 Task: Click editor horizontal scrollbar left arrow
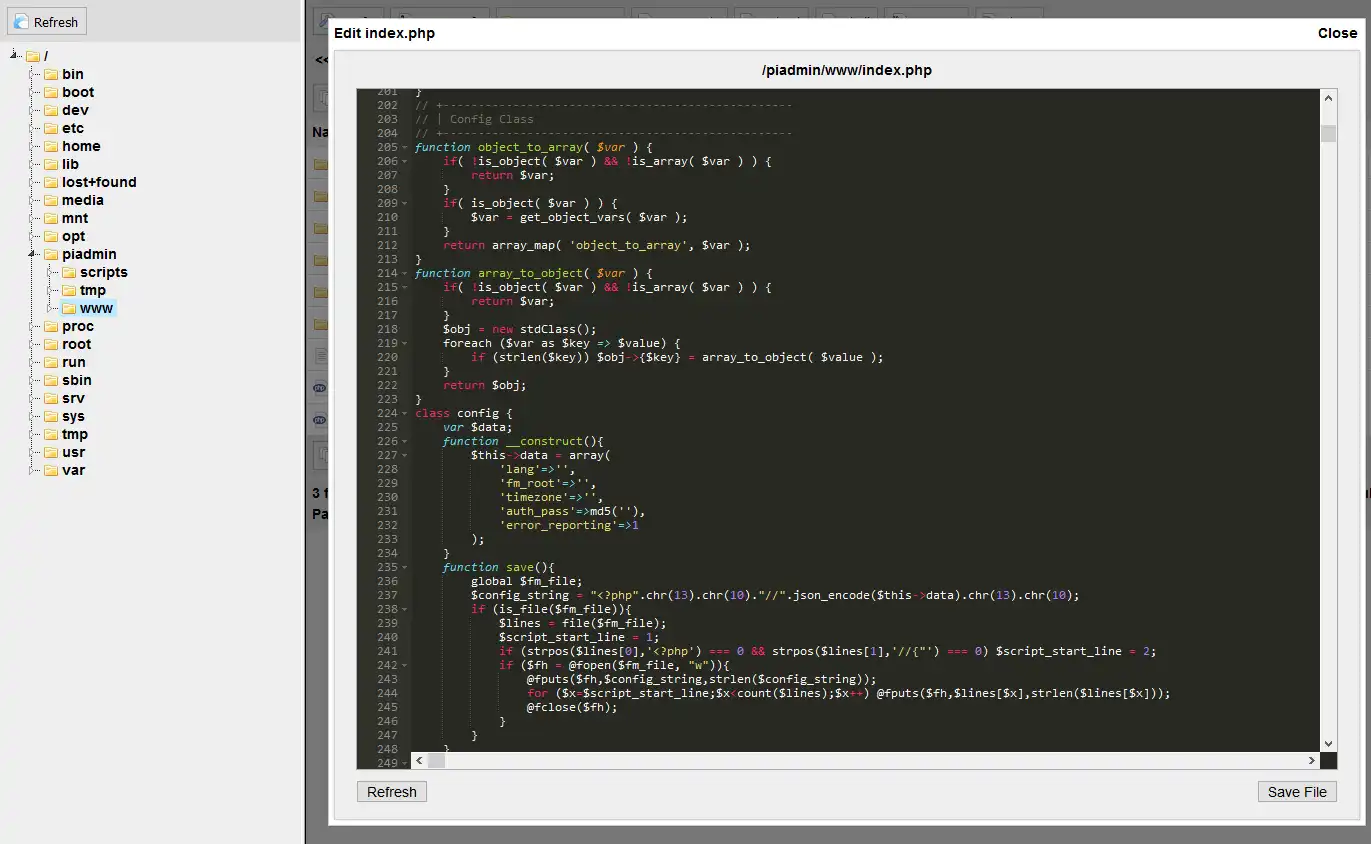click(x=420, y=761)
